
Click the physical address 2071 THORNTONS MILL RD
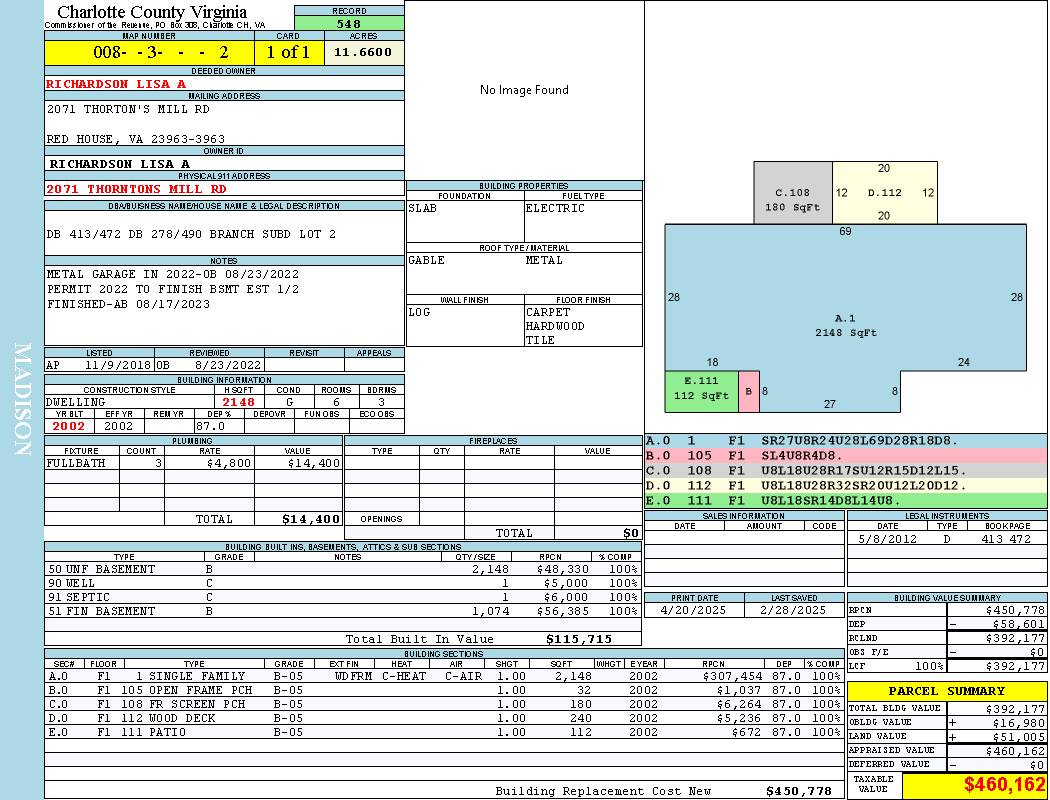(x=137, y=189)
